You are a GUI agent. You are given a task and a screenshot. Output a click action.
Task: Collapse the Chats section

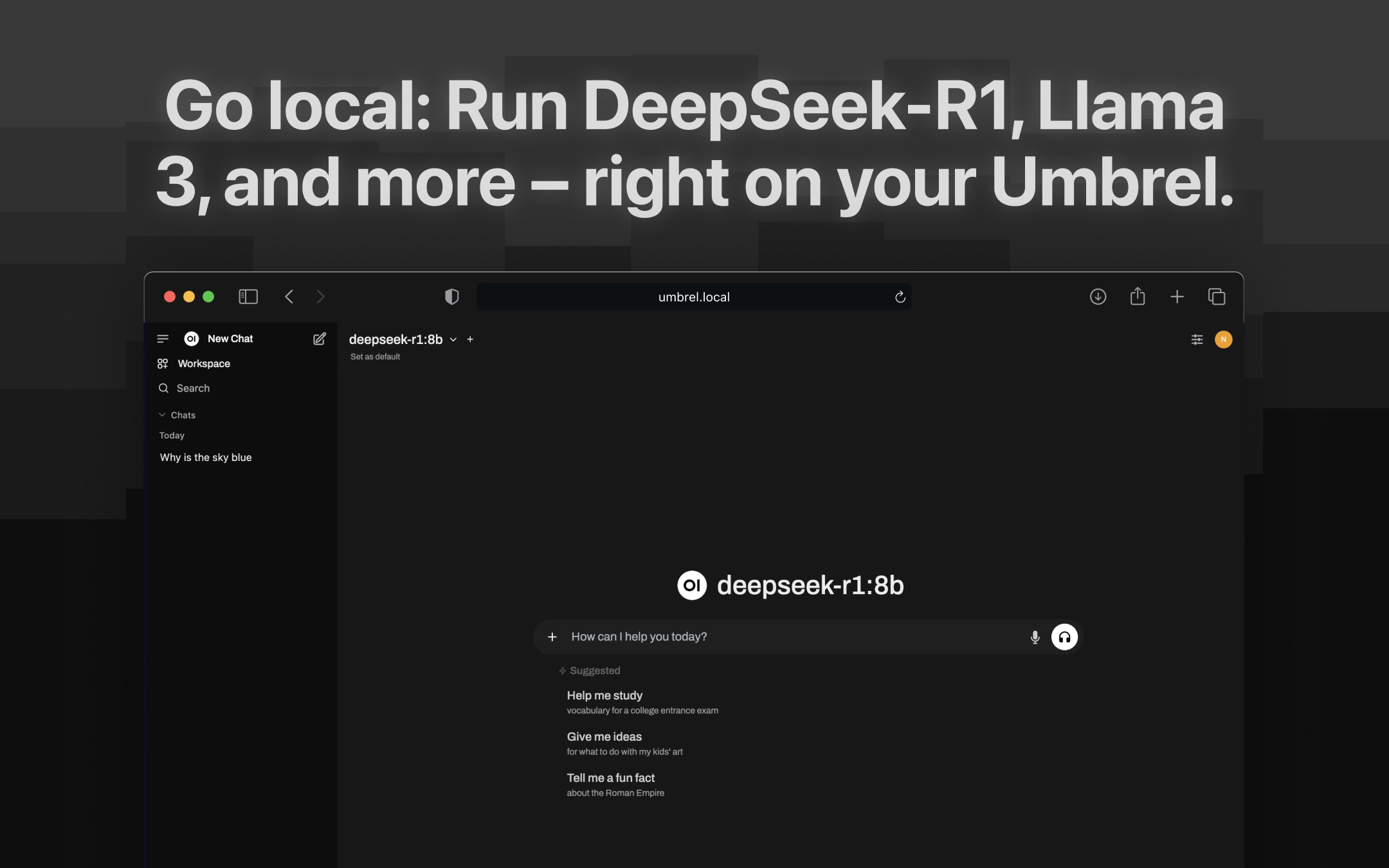click(x=162, y=414)
